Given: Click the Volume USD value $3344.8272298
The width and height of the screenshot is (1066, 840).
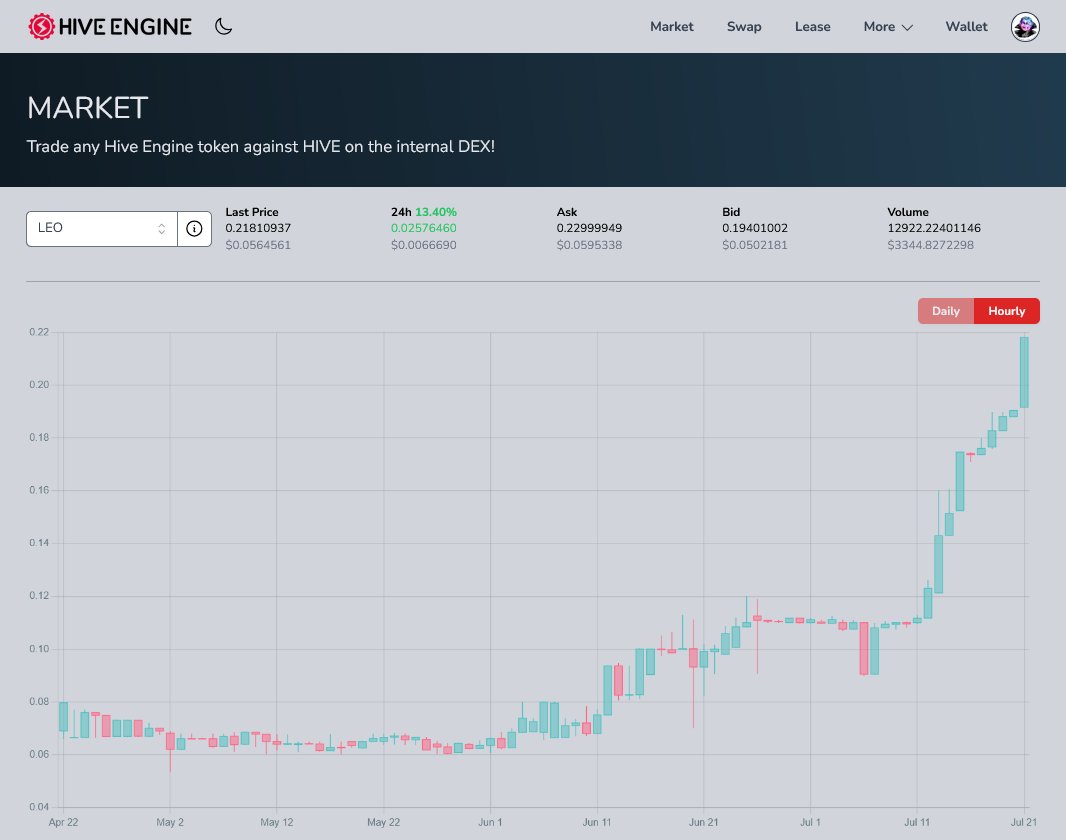Looking at the screenshot, I should 931,245.
